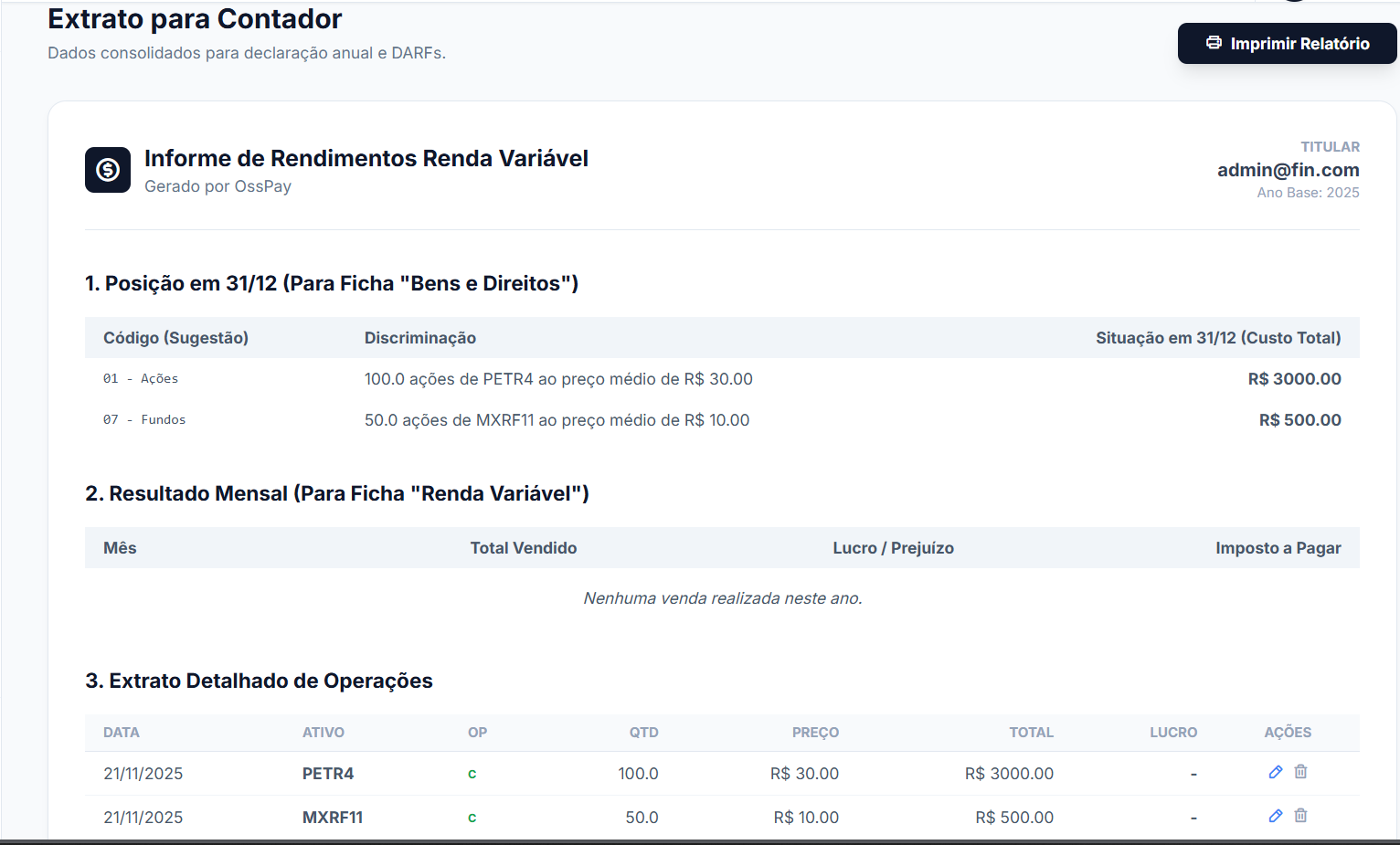Select the admin@fin.com account holder text
1400x845 pixels.
coord(1288,170)
